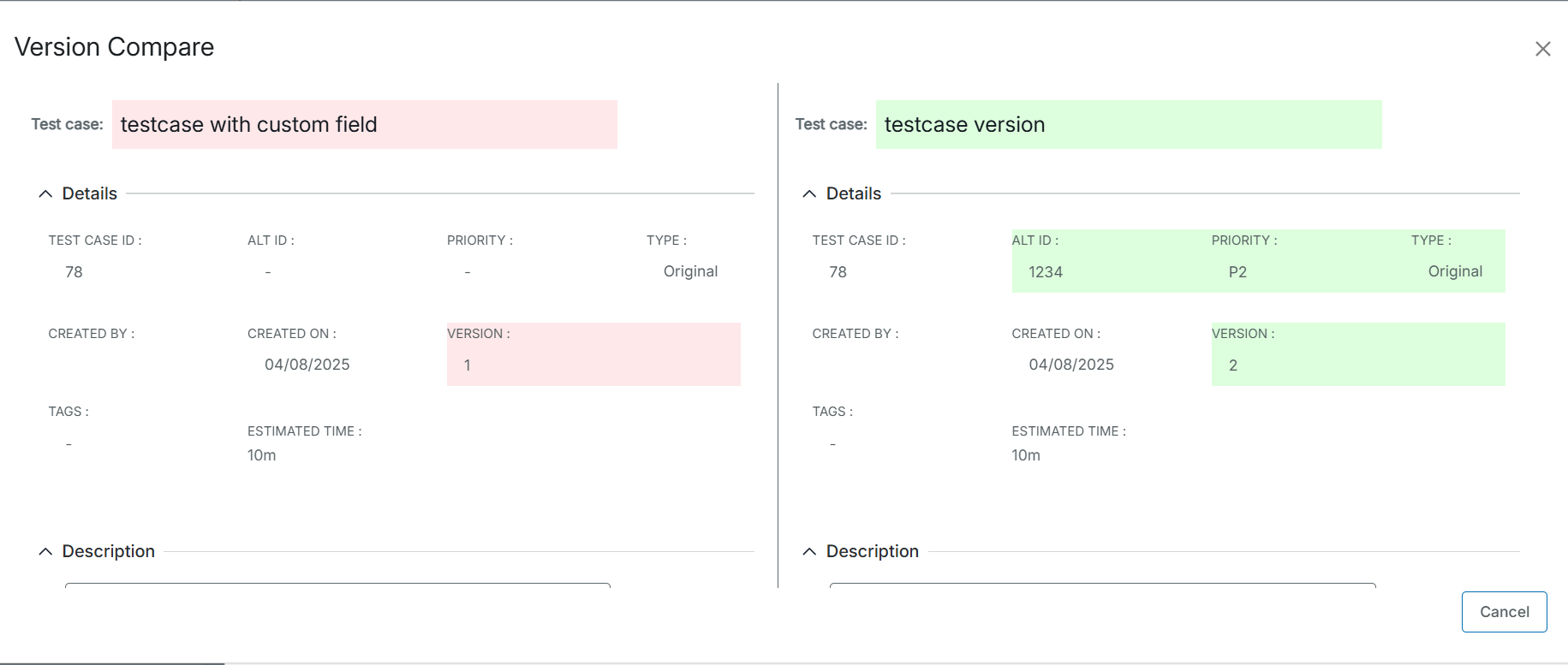Click the Version Compare dialog title
This screenshot has height=665, width=1568.
click(x=115, y=47)
